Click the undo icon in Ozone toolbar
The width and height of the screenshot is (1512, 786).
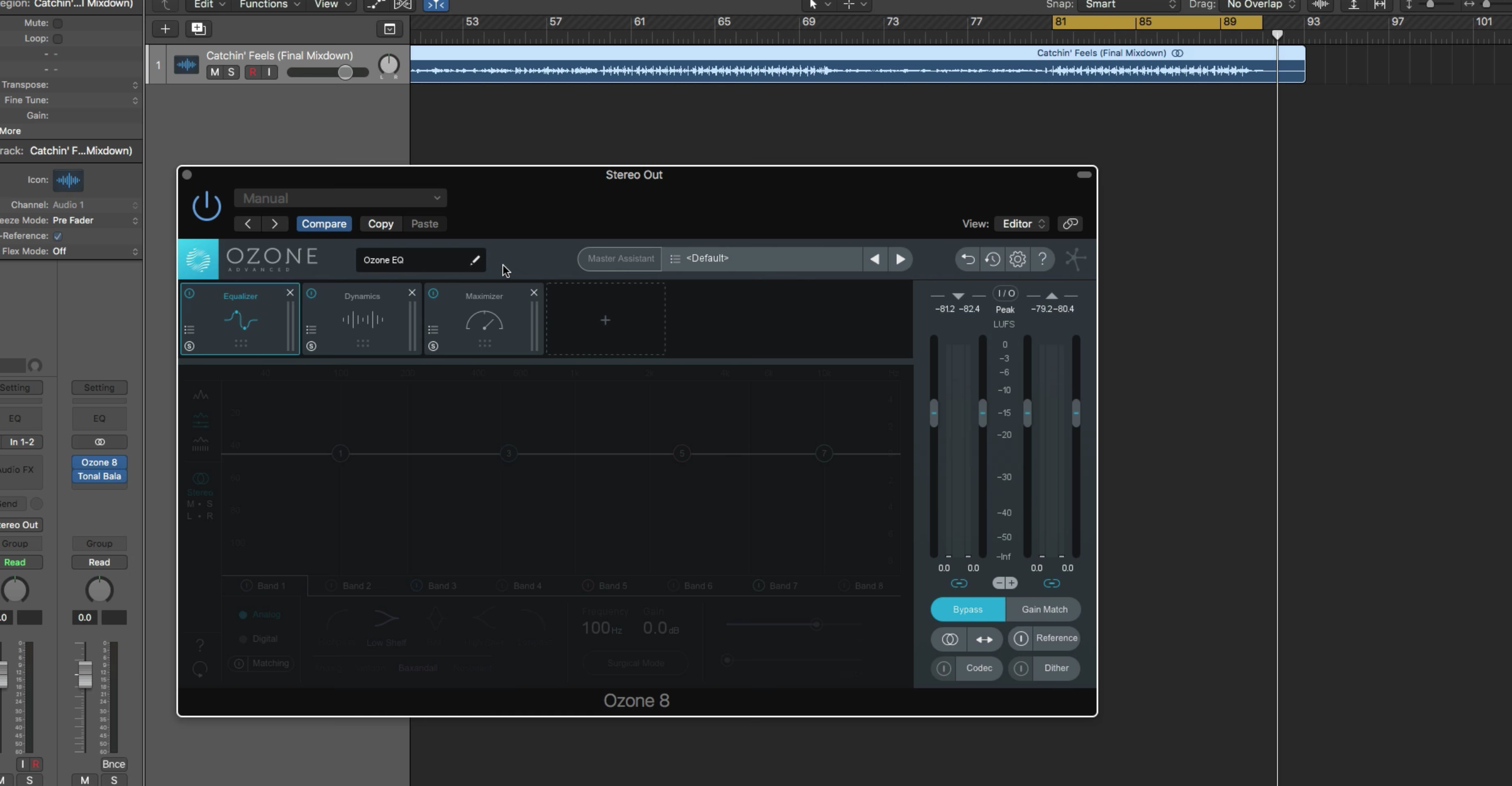tap(967, 259)
